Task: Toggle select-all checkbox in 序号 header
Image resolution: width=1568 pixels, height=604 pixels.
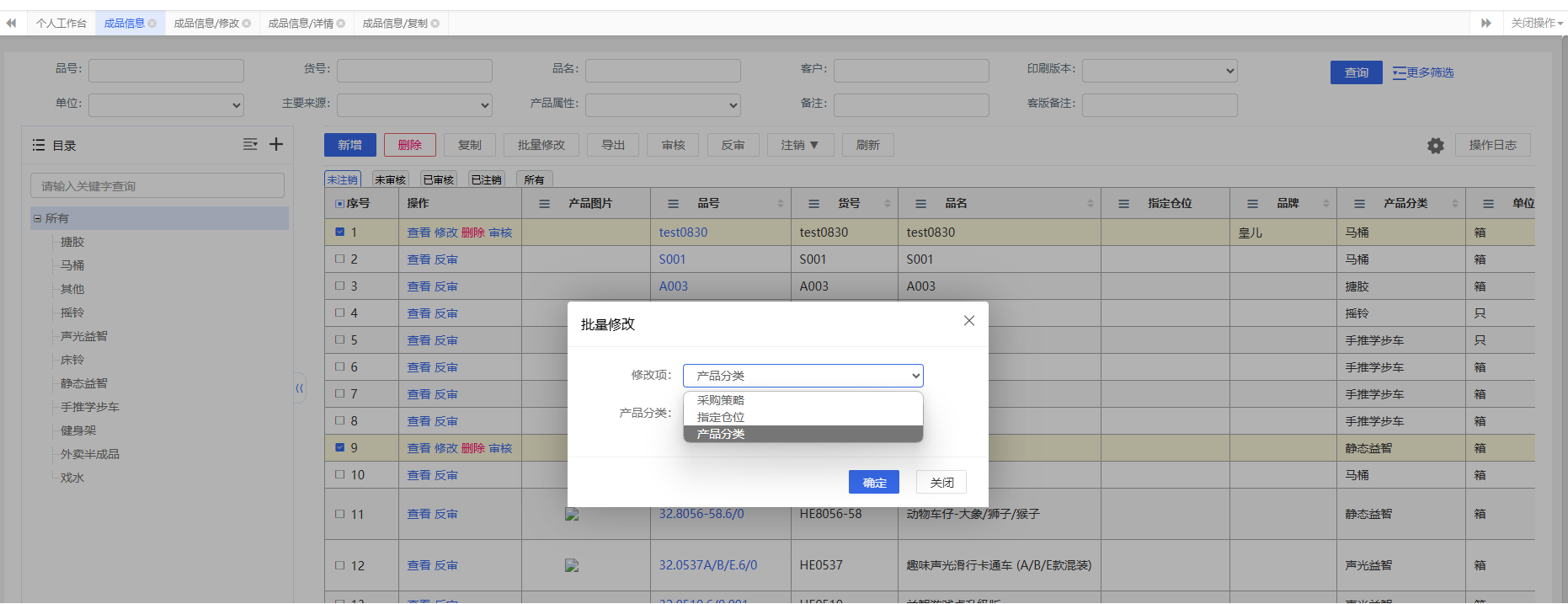Action: pyautogui.click(x=340, y=204)
